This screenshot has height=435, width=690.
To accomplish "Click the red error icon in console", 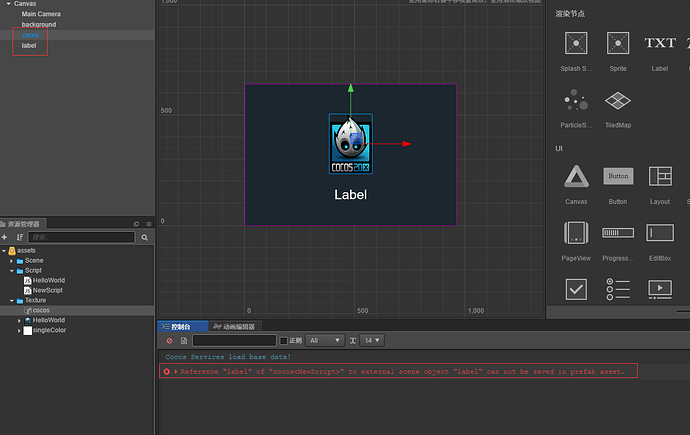I will pos(166,372).
